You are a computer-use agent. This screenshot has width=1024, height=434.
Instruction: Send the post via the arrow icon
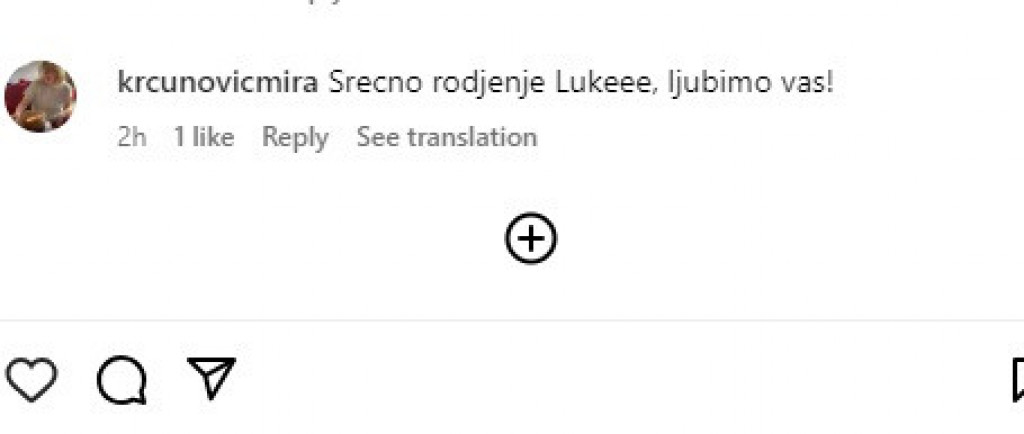pos(211,377)
